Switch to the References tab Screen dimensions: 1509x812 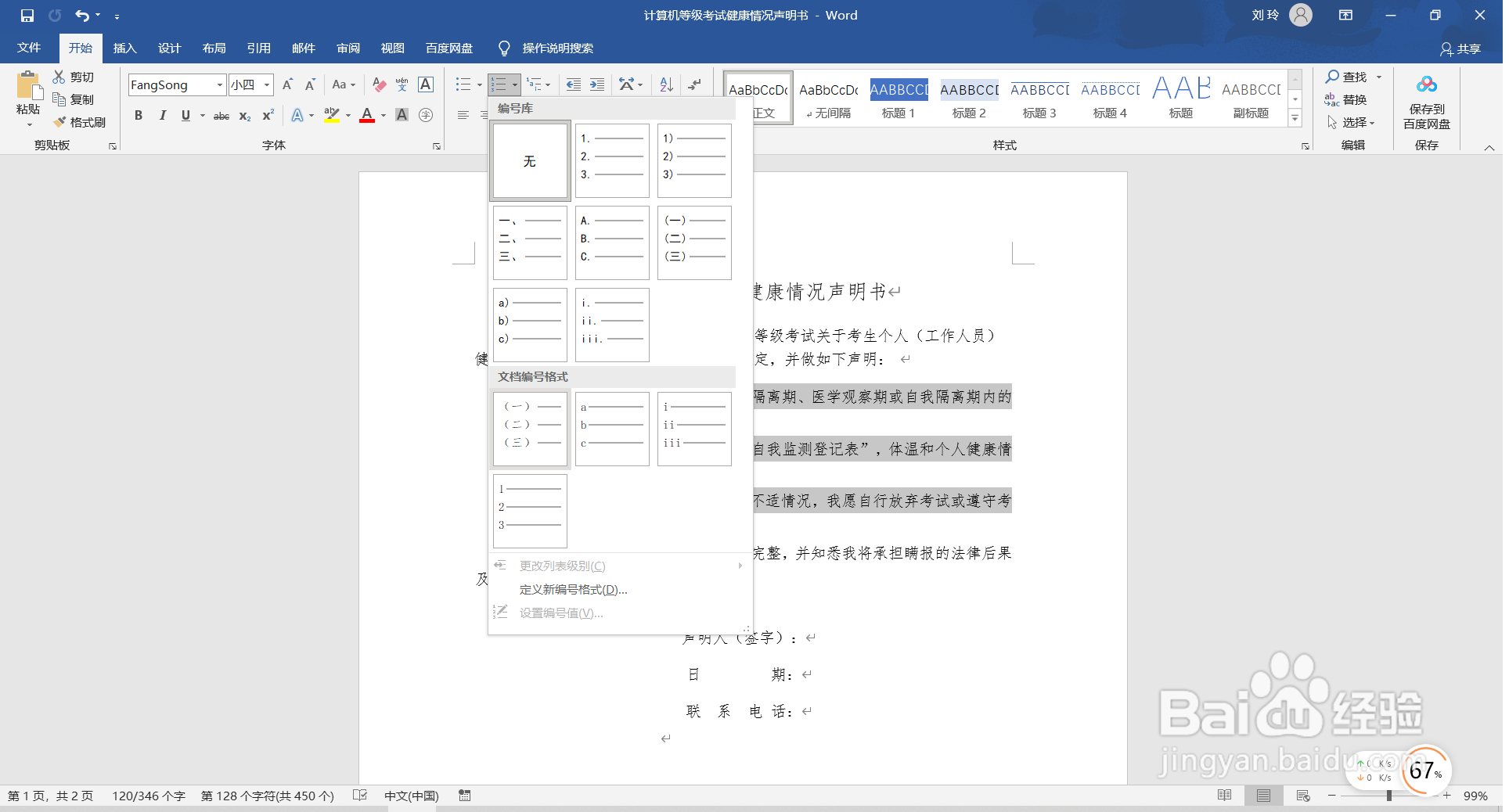tap(258, 48)
